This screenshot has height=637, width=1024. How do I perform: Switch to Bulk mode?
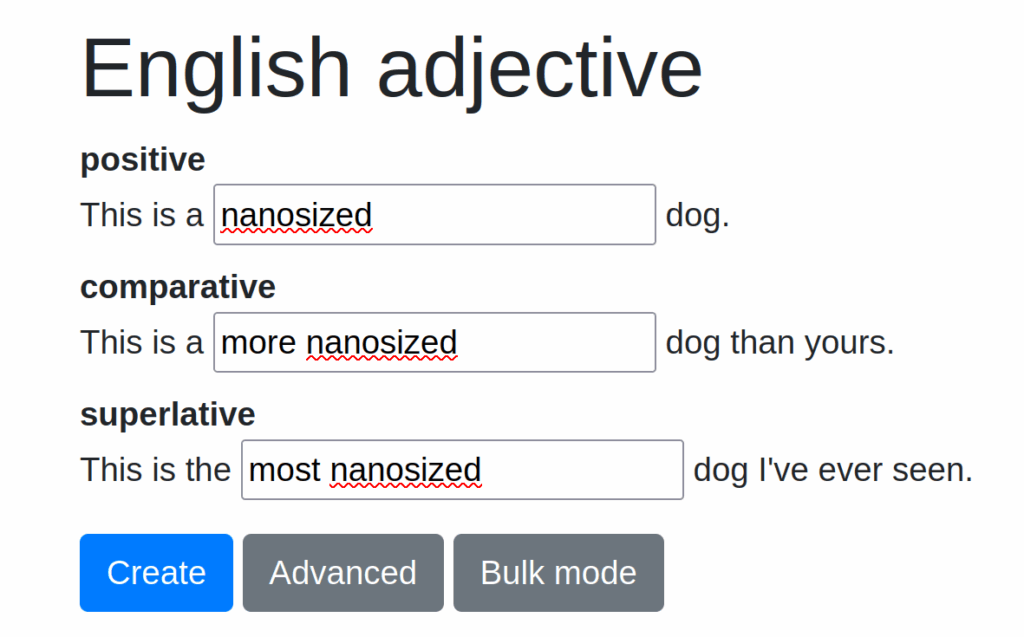(558, 573)
